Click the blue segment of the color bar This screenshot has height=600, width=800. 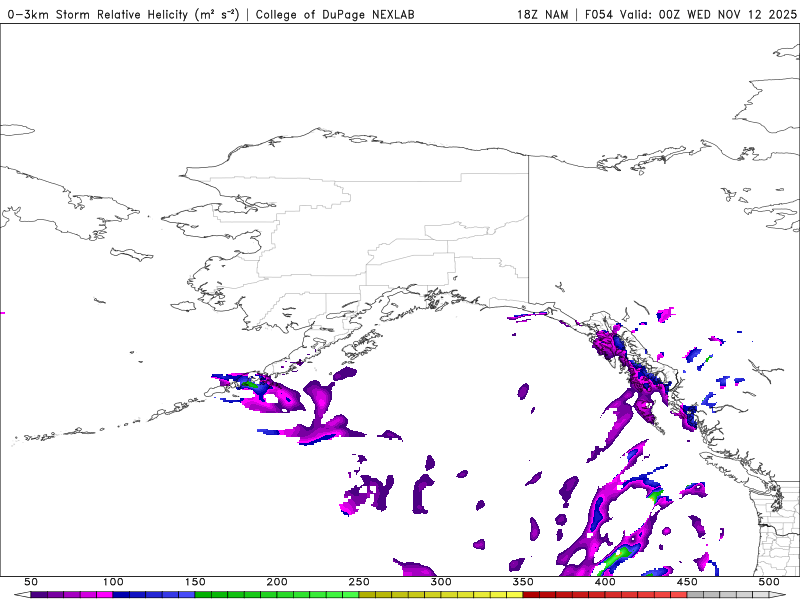[x=154, y=595]
